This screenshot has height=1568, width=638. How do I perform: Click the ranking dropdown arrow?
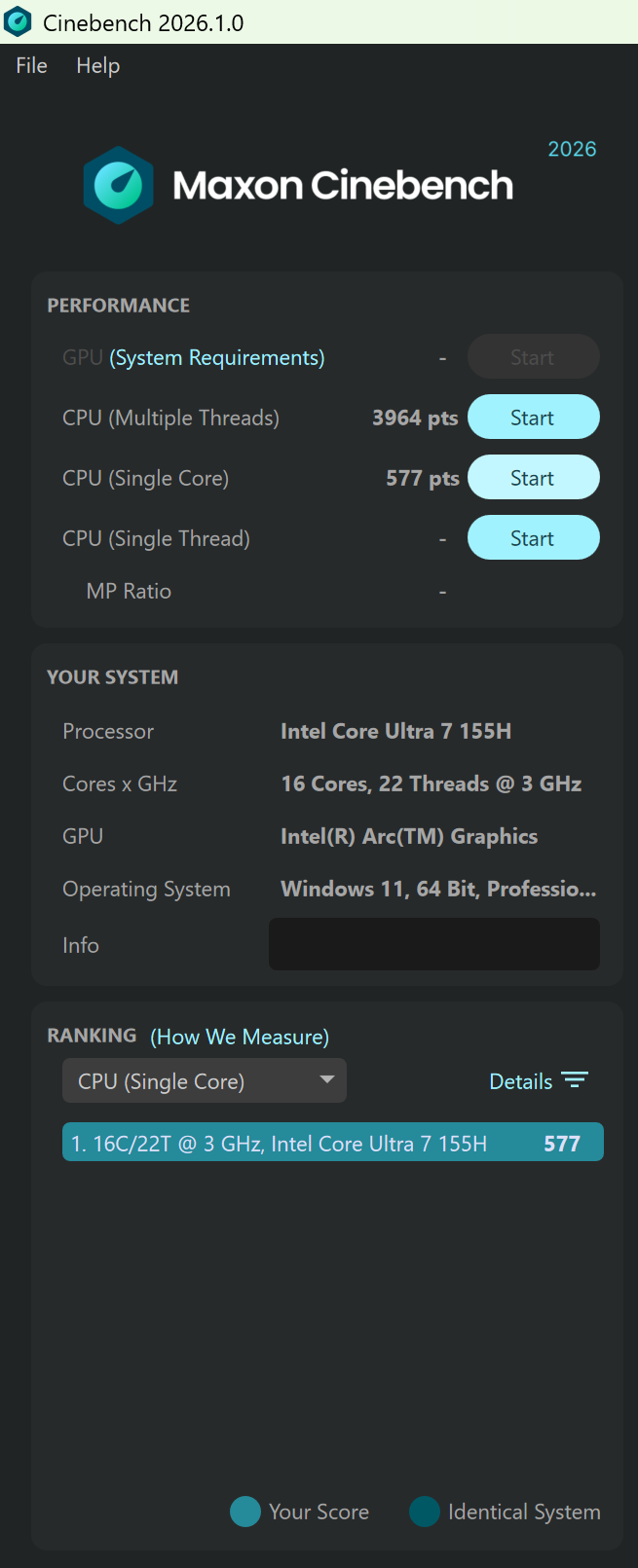tap(327, 1079)
